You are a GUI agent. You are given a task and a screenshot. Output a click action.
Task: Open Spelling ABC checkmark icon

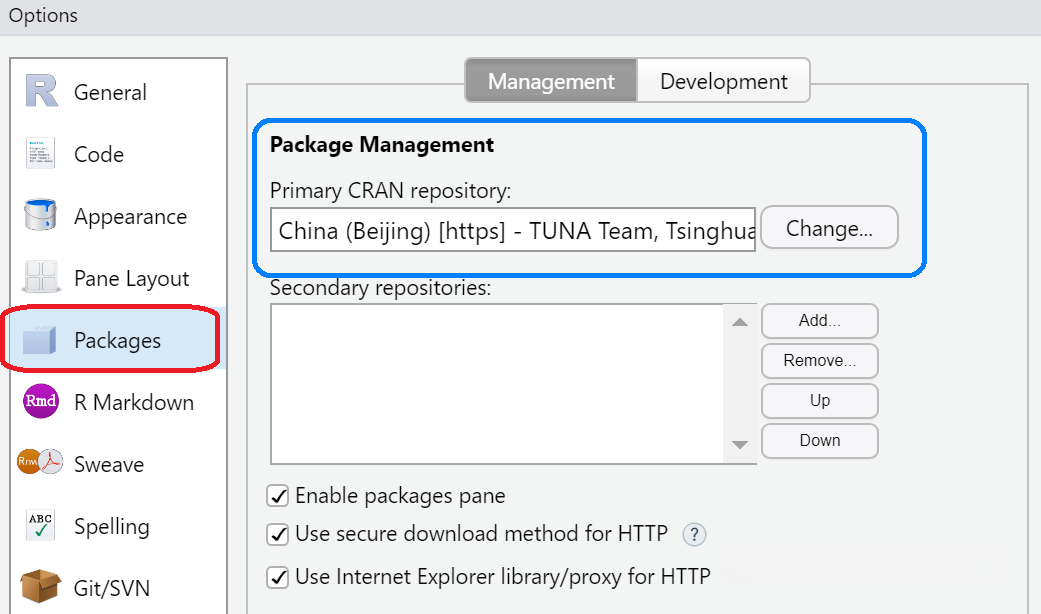click(x=41, y=526)
